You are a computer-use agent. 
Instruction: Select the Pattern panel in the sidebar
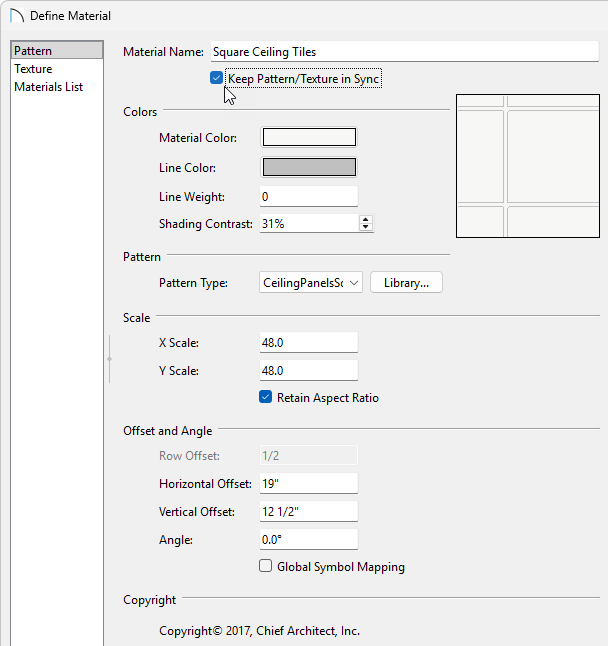point(57,51)
